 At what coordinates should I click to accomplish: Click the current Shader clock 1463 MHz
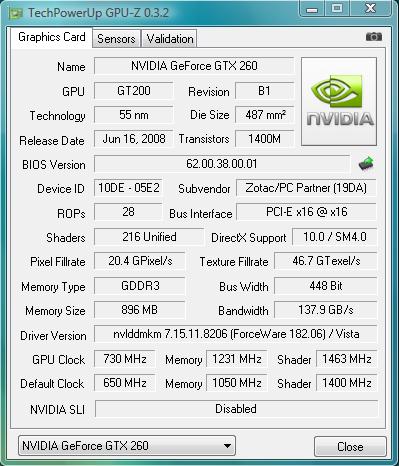(346, 359)
